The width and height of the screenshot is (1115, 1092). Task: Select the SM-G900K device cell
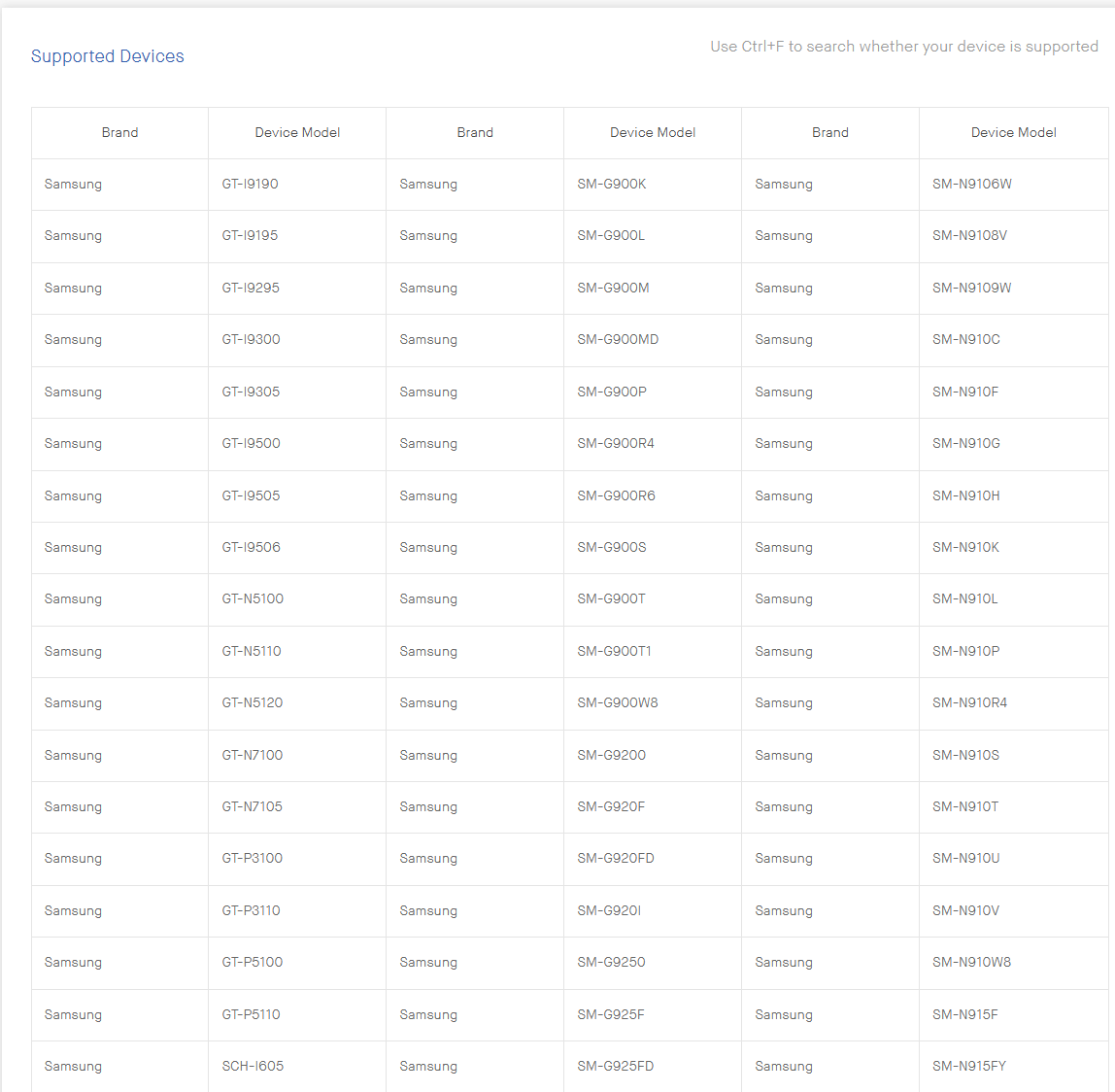(612, 184)
